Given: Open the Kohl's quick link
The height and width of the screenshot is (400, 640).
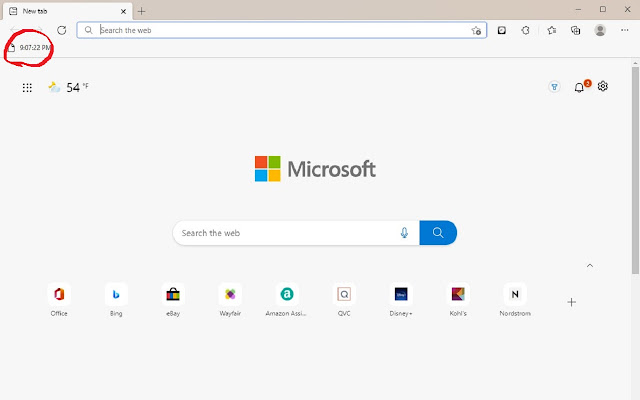Looking at the screenshot, I should click(x=458, y=300).
